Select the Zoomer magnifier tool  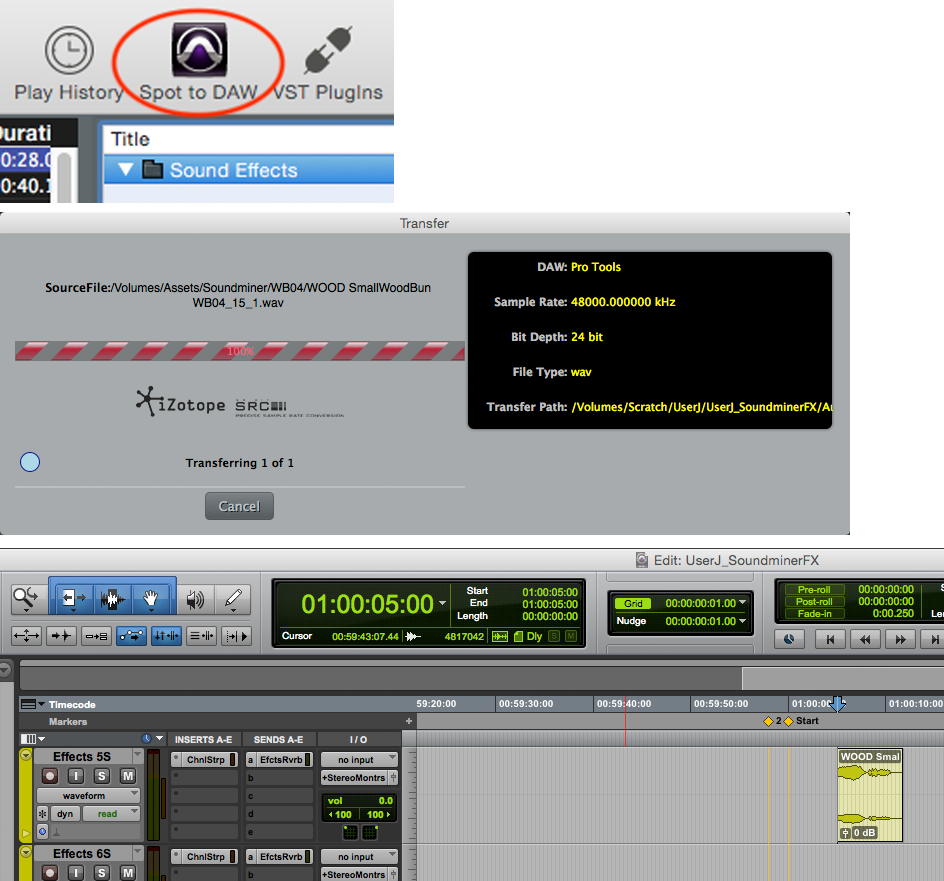click(x=27, y=599)
